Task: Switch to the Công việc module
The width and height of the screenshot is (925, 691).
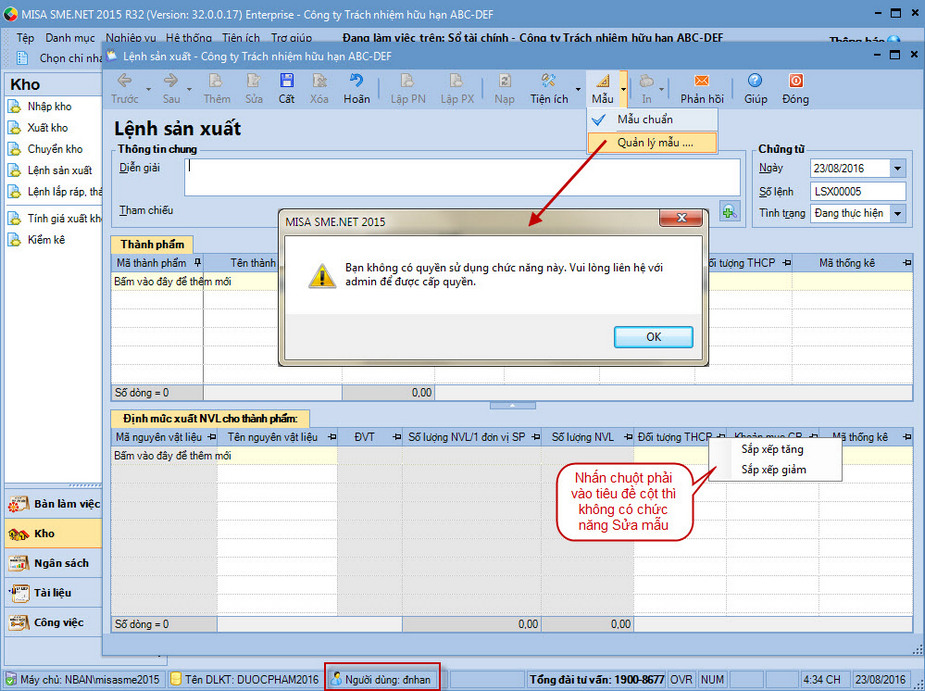Action: tap(54, 622)
